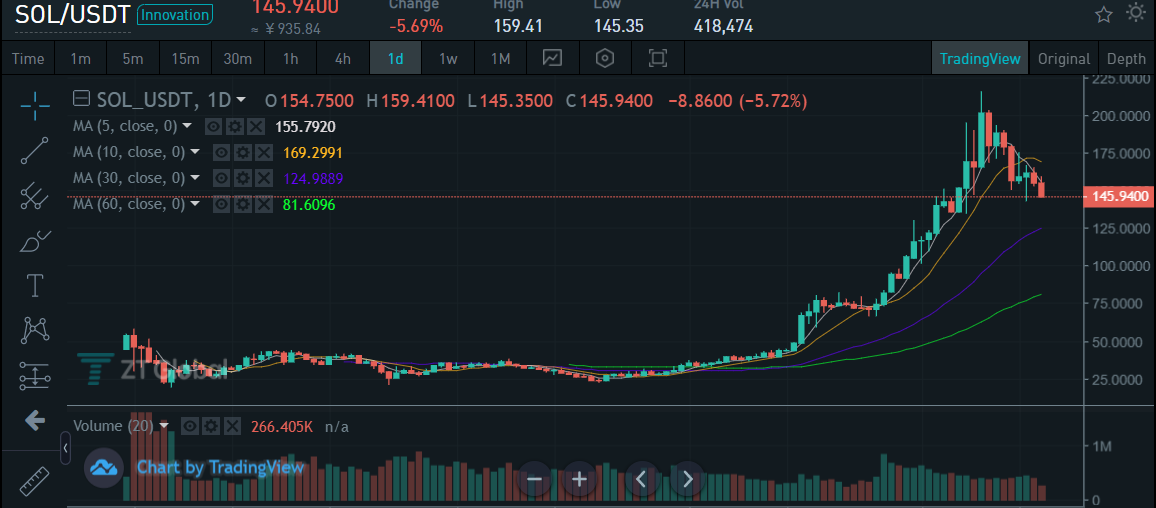Switch to the 5m timeframe
Viewport: 1156px width, 508px height.
point(133,58)
